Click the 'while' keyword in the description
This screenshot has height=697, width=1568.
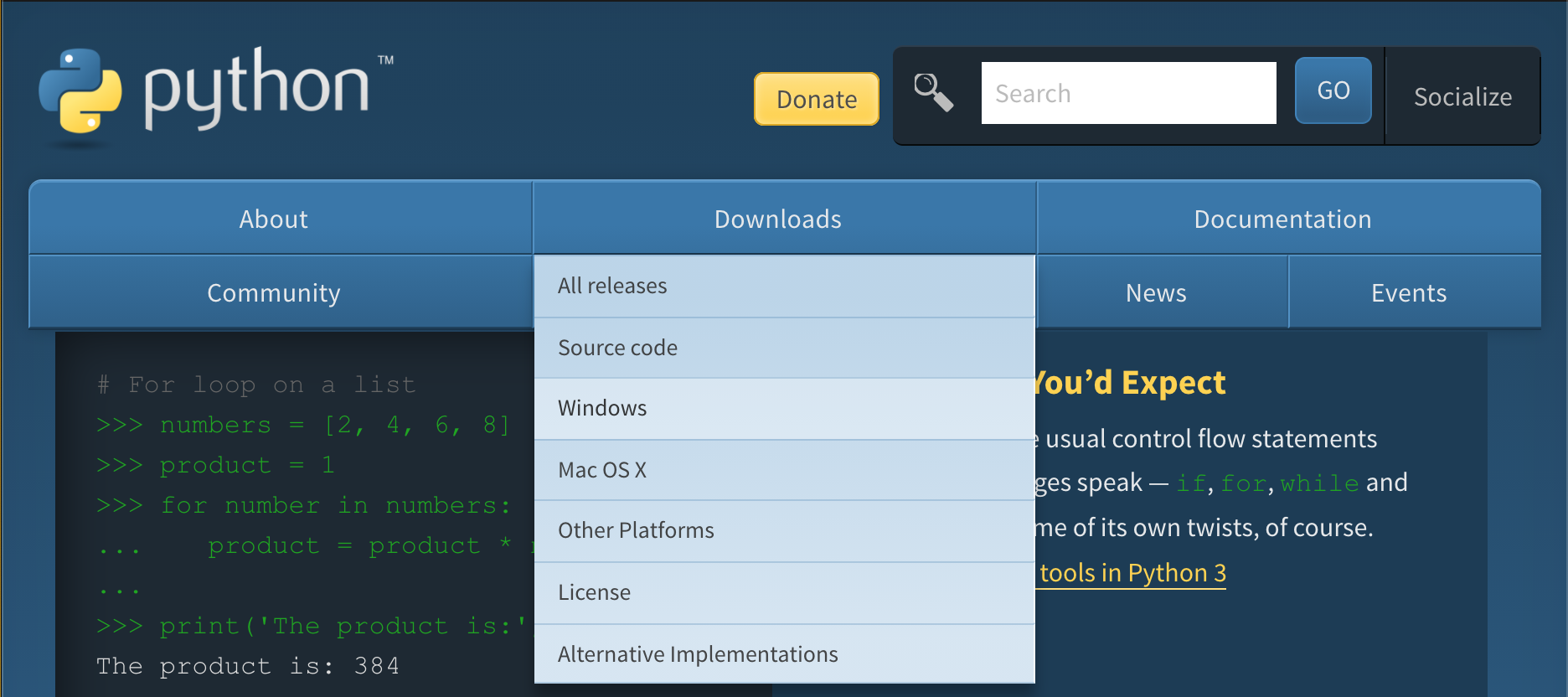pyautogui.click(x=1319, y=483)
